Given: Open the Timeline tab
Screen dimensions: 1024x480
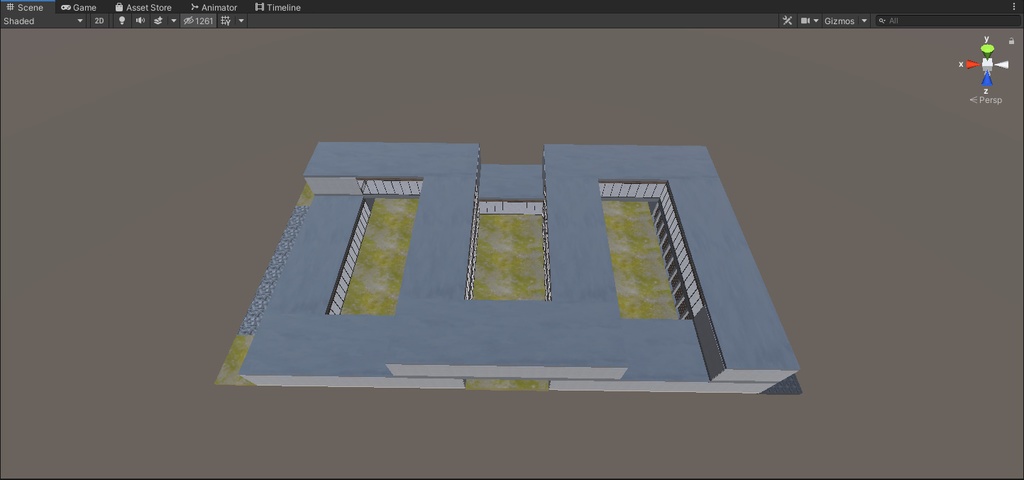Looking at the screenshot, I should [278, 7].
